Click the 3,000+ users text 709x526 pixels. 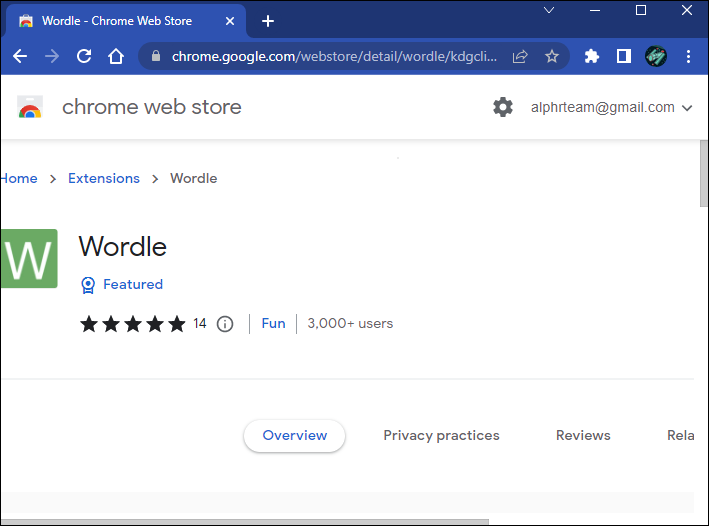pyautogui.click(x=350, y=323)
